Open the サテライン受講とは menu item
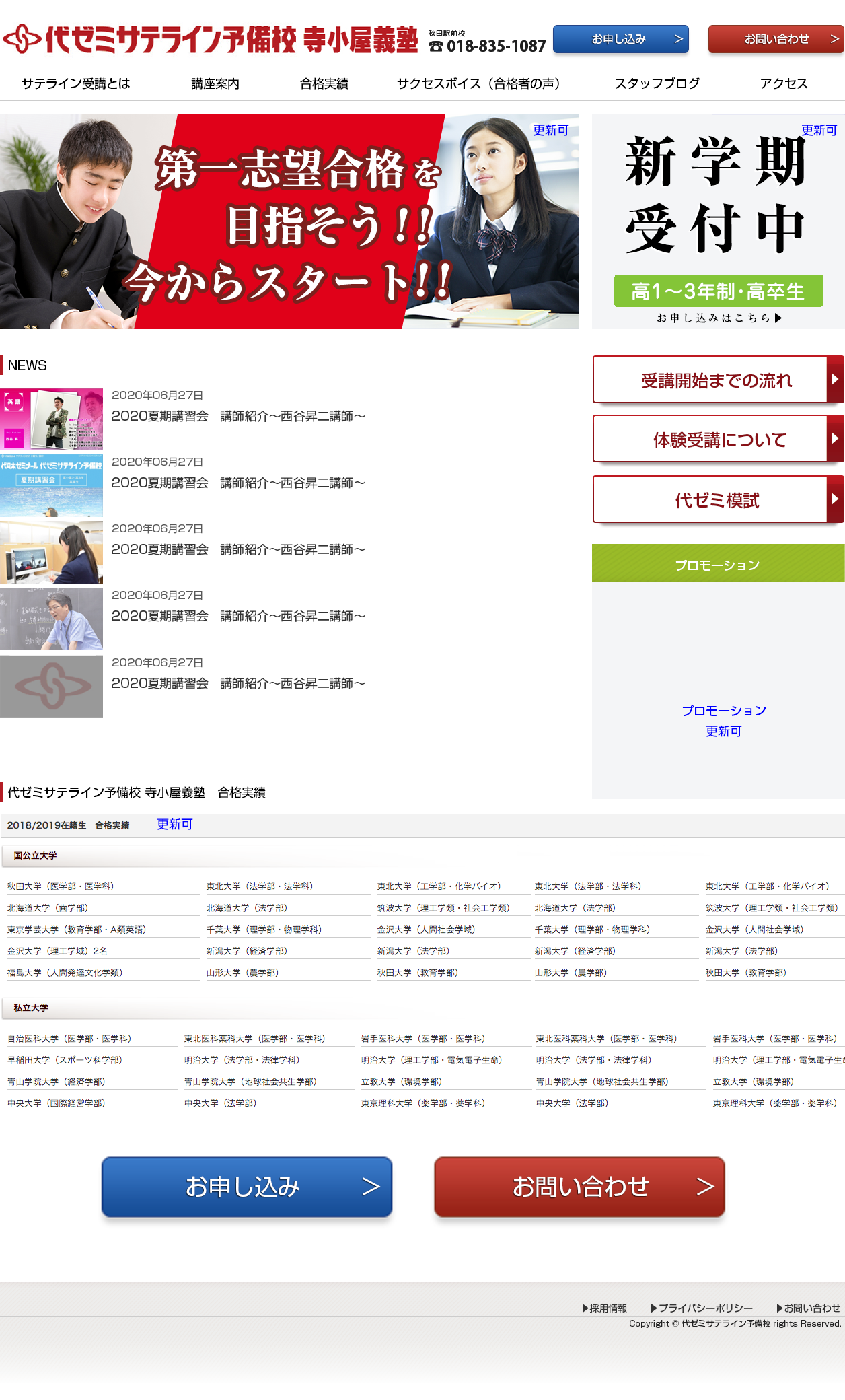The height and width of the screenshot is (1400, 845). [76, 83]
